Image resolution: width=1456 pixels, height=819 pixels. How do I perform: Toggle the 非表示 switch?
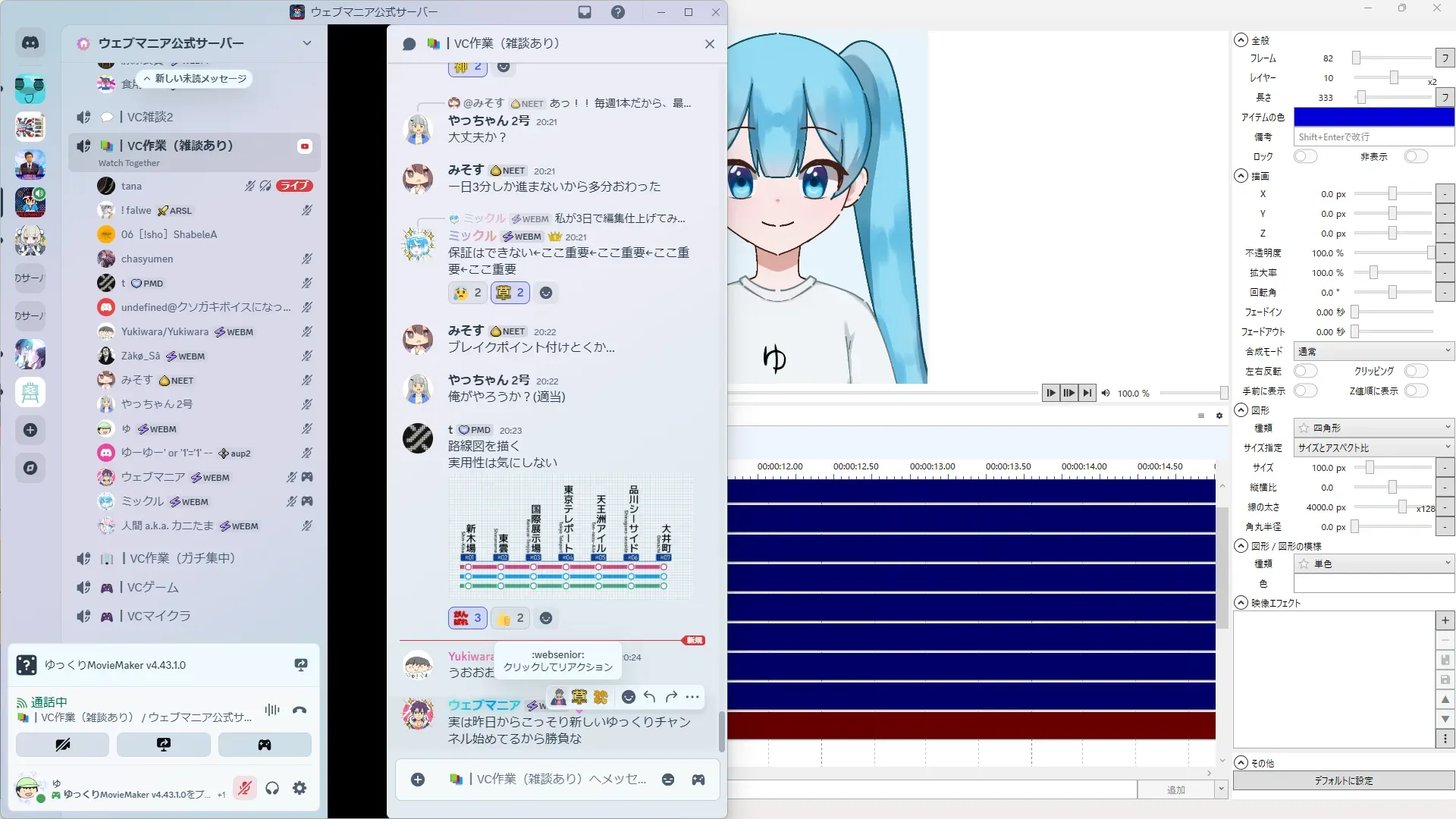1415,156
